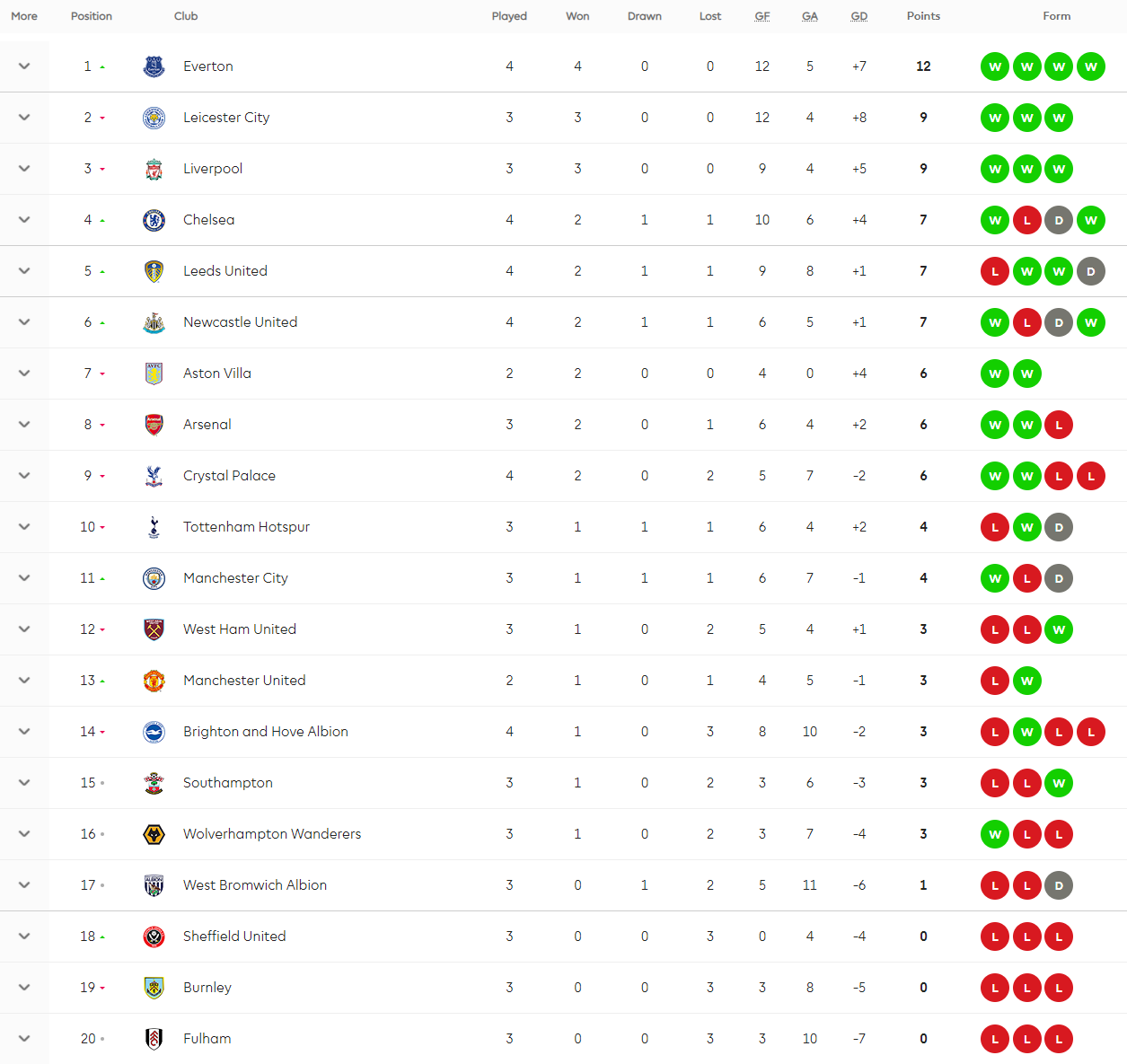The width and height of the screenshot is (1127, 1064).
Task: Click Everton's most recent win form badge
Action: point(1091,66)
